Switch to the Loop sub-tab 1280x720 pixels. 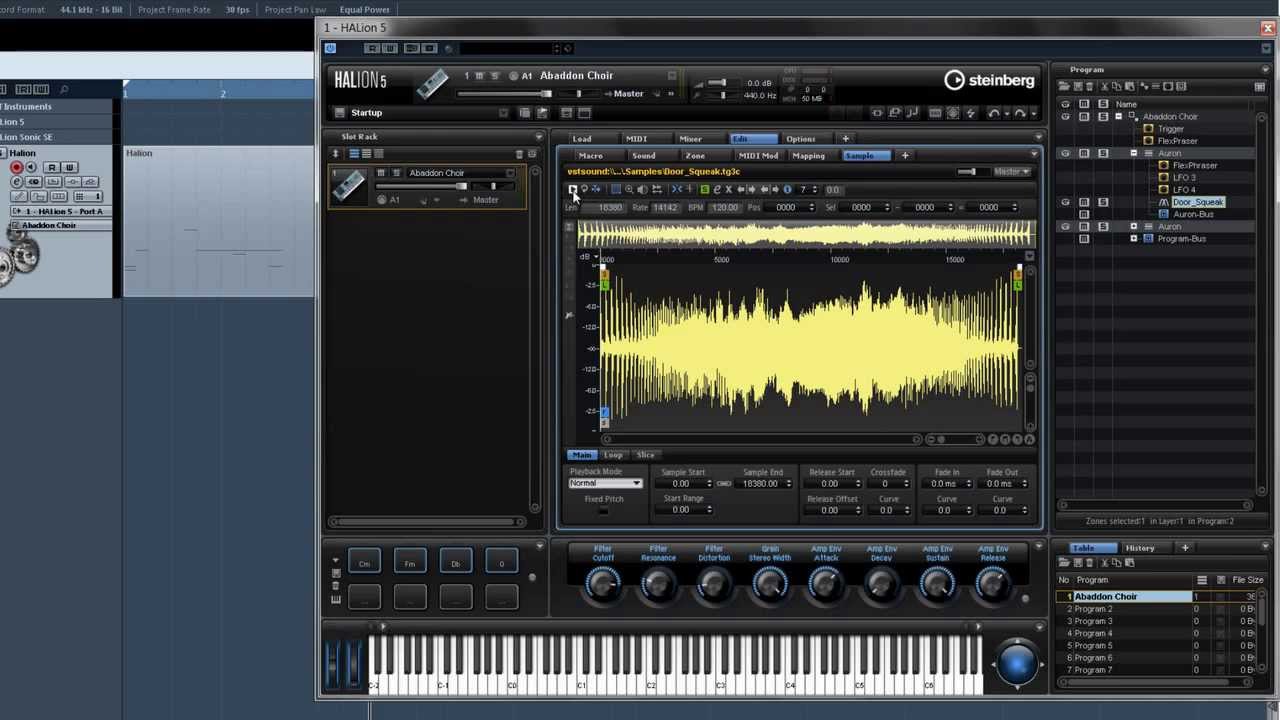click(613, 455)
